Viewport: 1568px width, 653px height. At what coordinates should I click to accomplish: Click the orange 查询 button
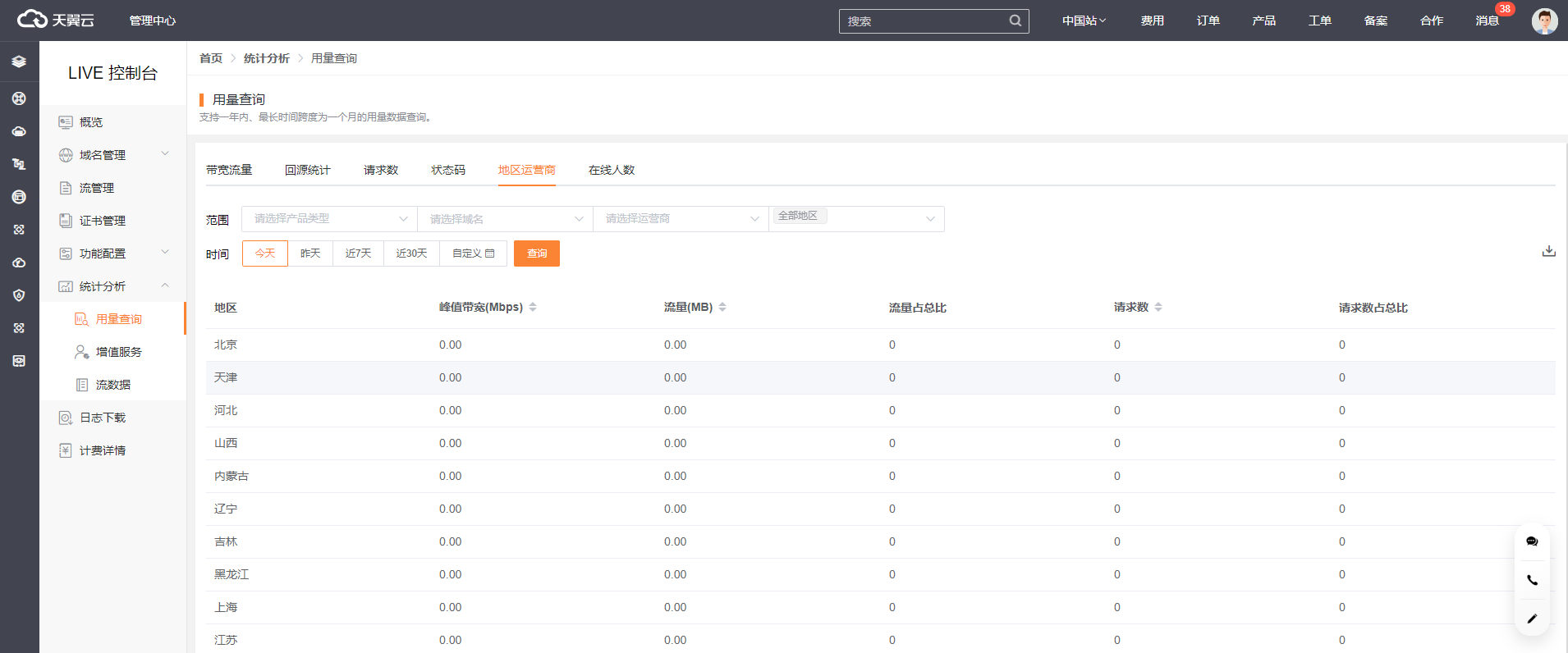click(x=537, y=253)
